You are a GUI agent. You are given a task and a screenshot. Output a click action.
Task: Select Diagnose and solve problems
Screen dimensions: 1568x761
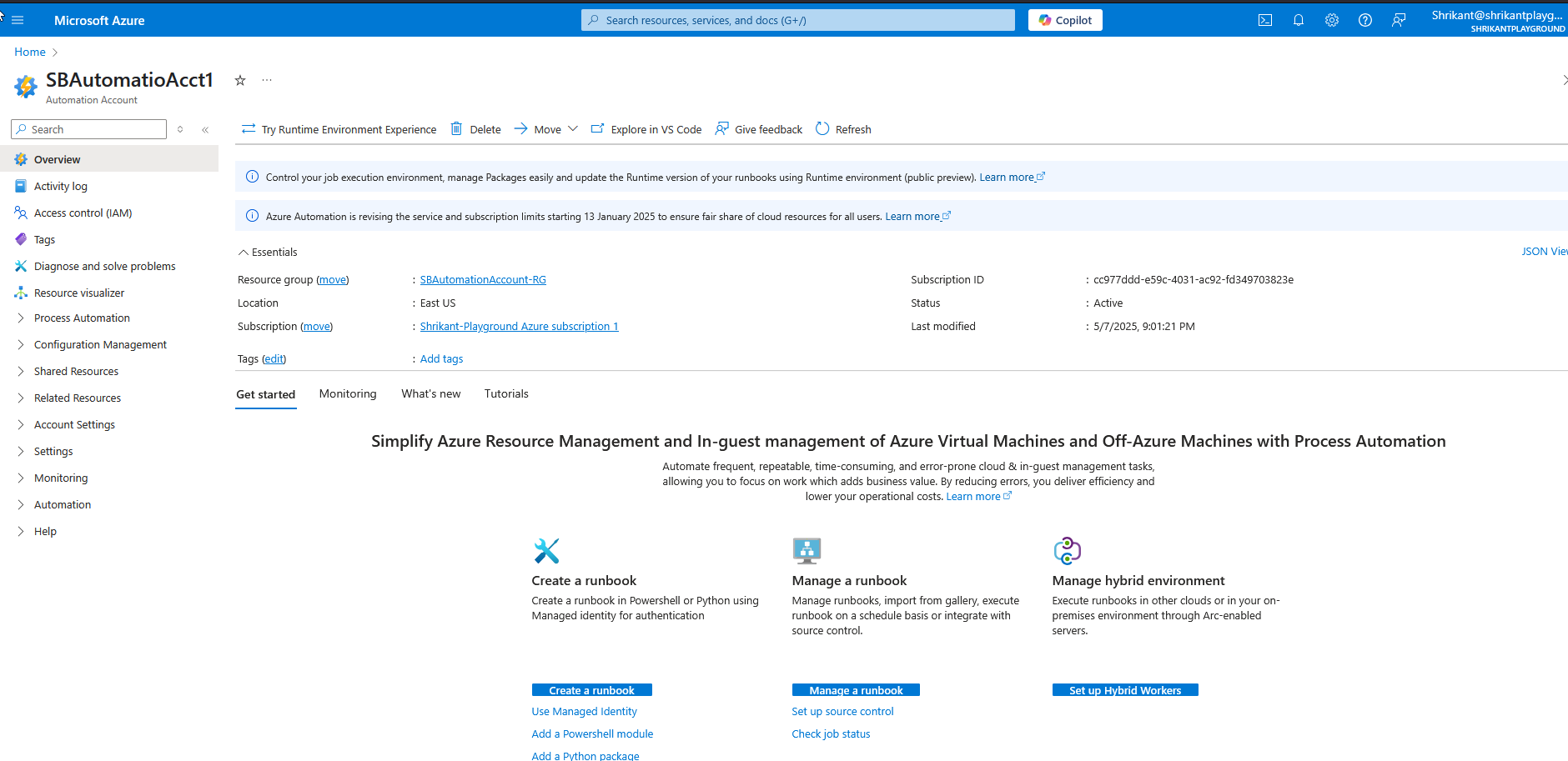[x=104, y=266]
